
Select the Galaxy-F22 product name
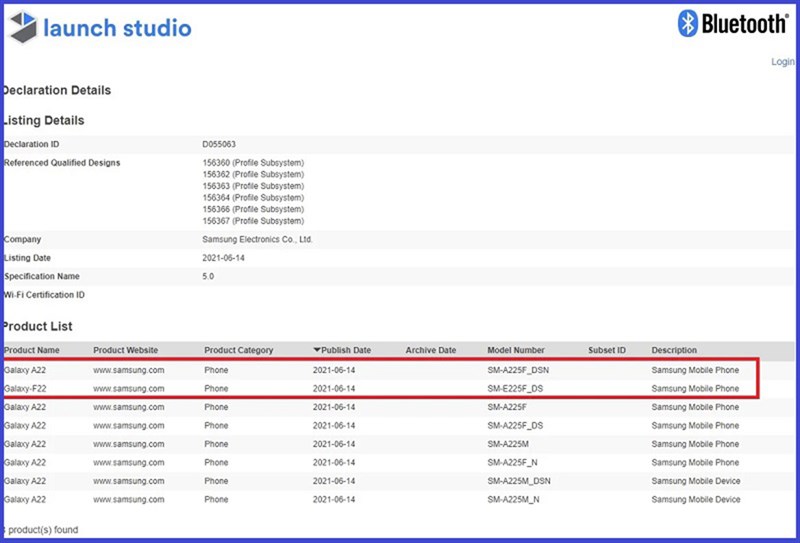(x=25, y=389)
